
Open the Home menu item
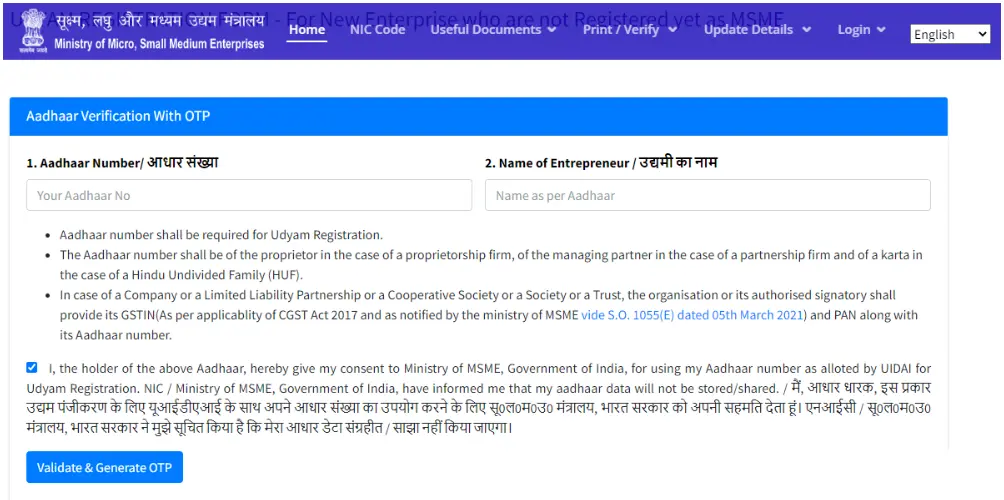point(307,29)
